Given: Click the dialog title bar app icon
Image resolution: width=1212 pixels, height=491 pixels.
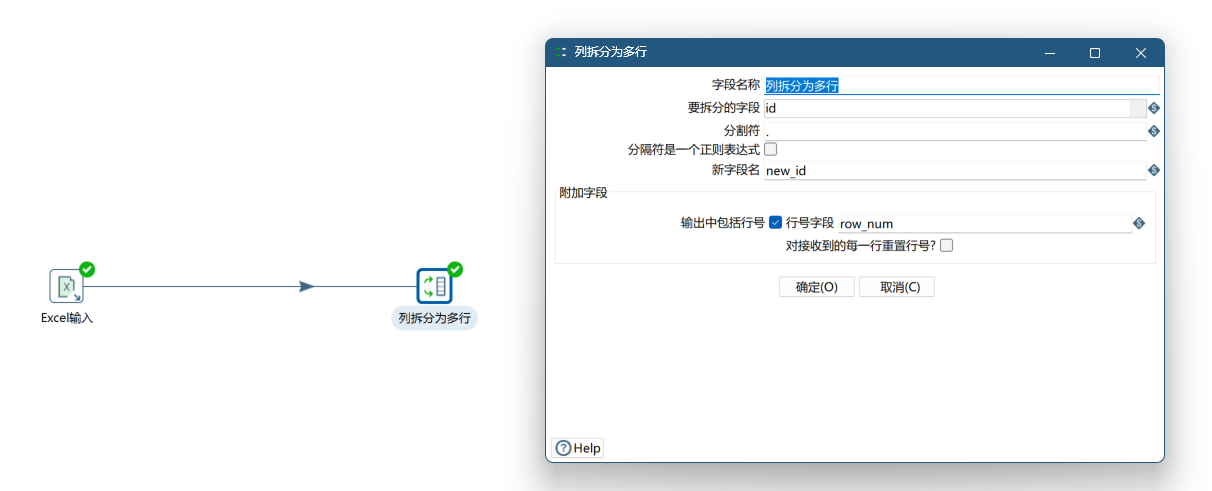Looking at the screenshot, I should coord(561,52).
